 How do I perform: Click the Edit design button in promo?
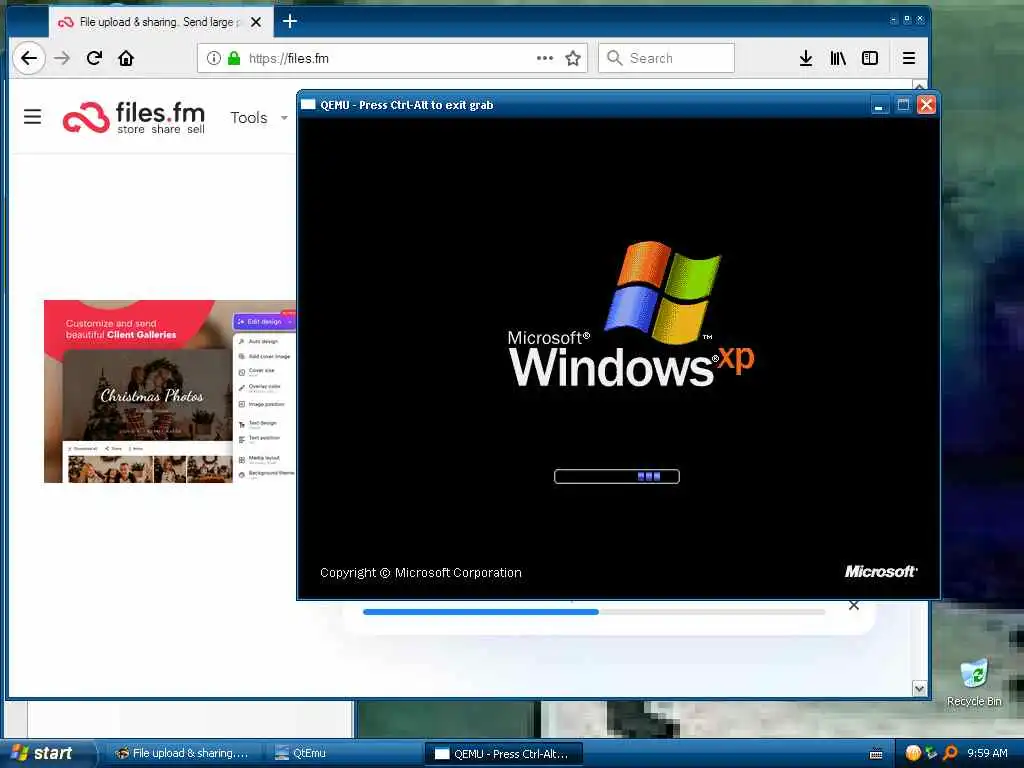point(264,321)
